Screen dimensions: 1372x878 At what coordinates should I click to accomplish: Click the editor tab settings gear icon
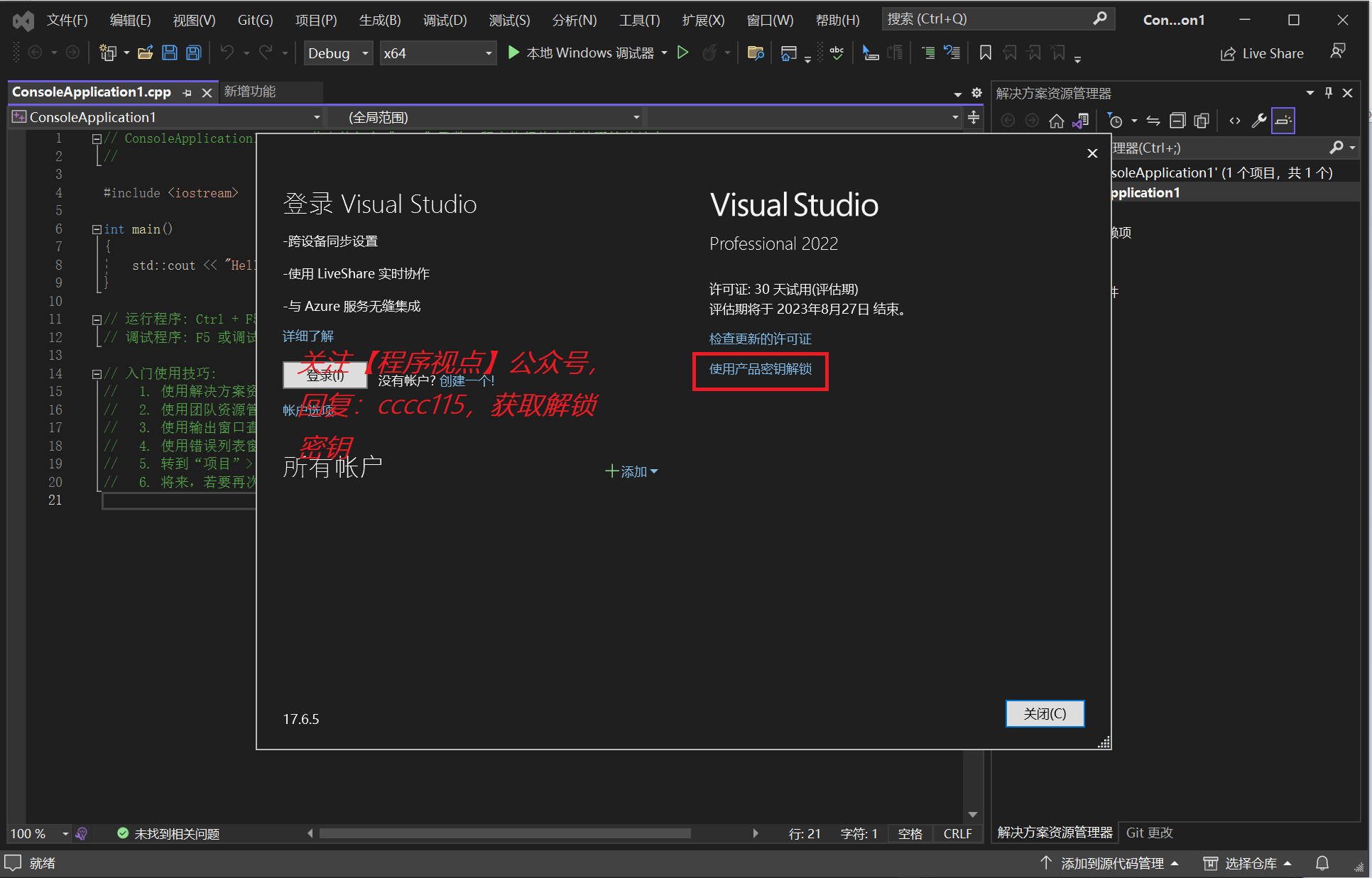pos(976,93)
